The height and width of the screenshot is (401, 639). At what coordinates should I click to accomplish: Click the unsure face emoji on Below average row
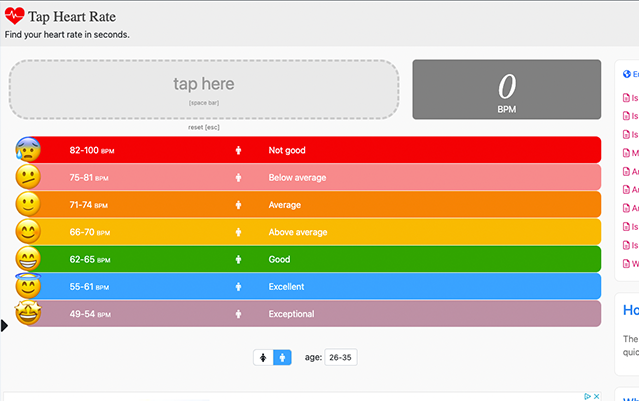point(28,177)
